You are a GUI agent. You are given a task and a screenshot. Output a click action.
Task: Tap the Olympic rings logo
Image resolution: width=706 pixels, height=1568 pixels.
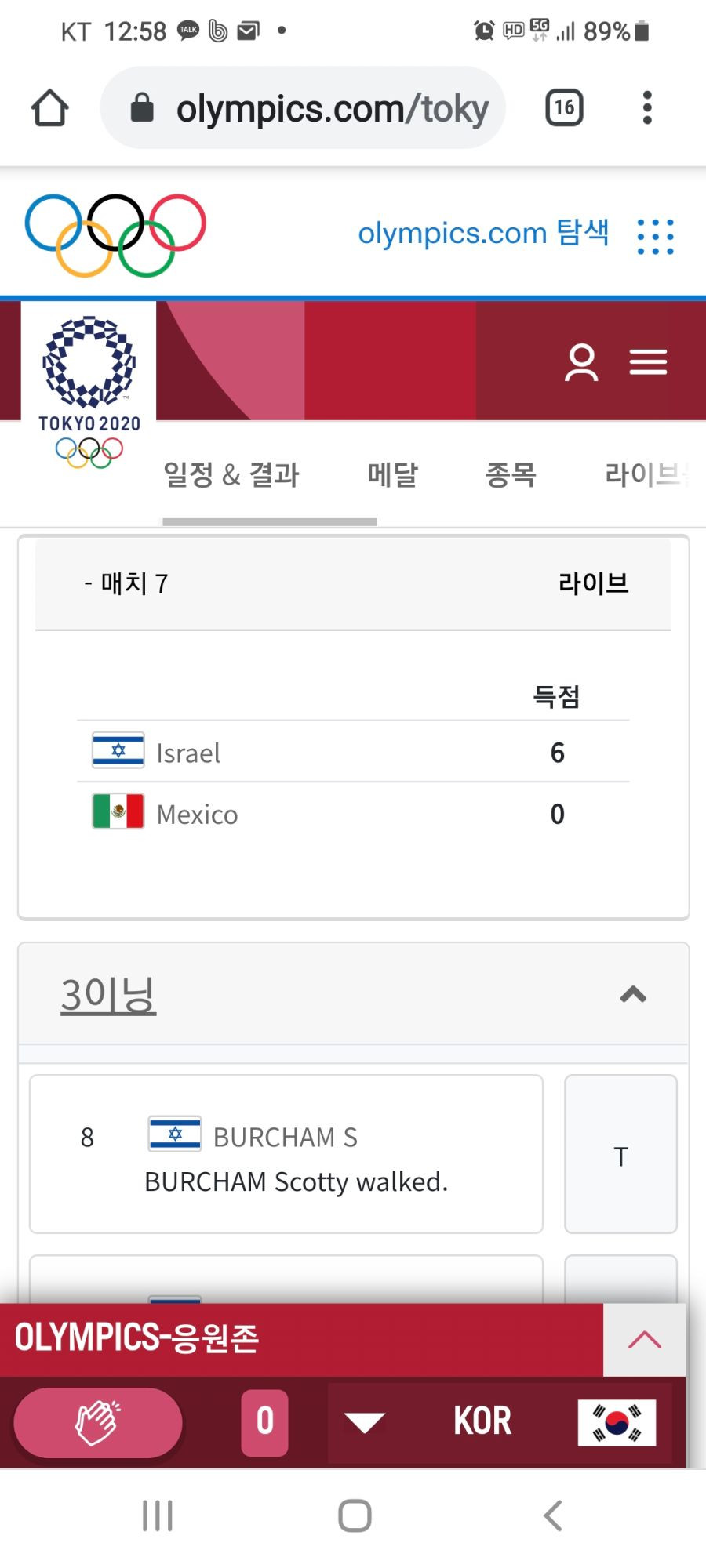[x=115, y=234]
